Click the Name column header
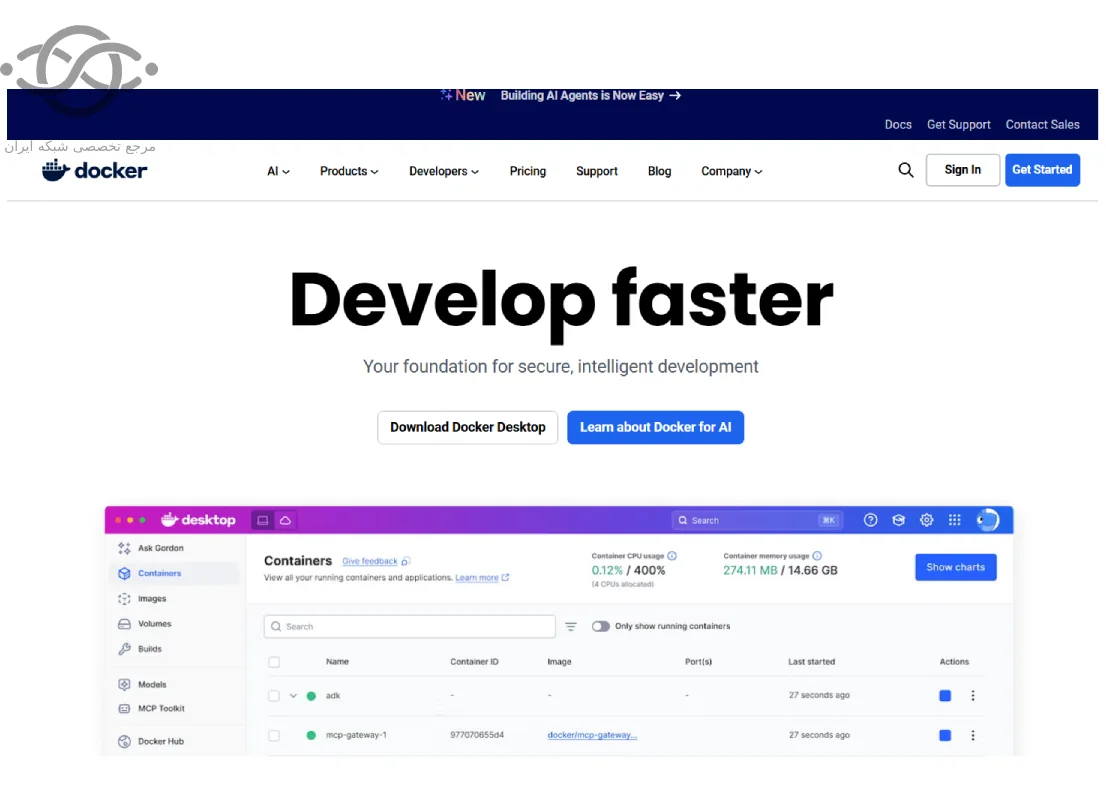 (x=337, y=662)
